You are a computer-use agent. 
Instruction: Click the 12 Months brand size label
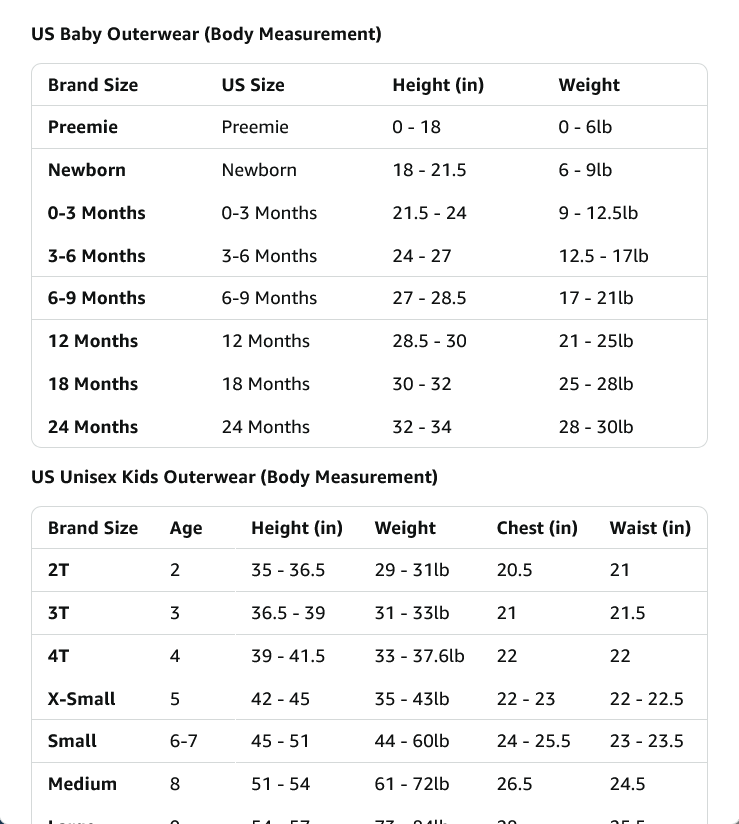(93, 341)
